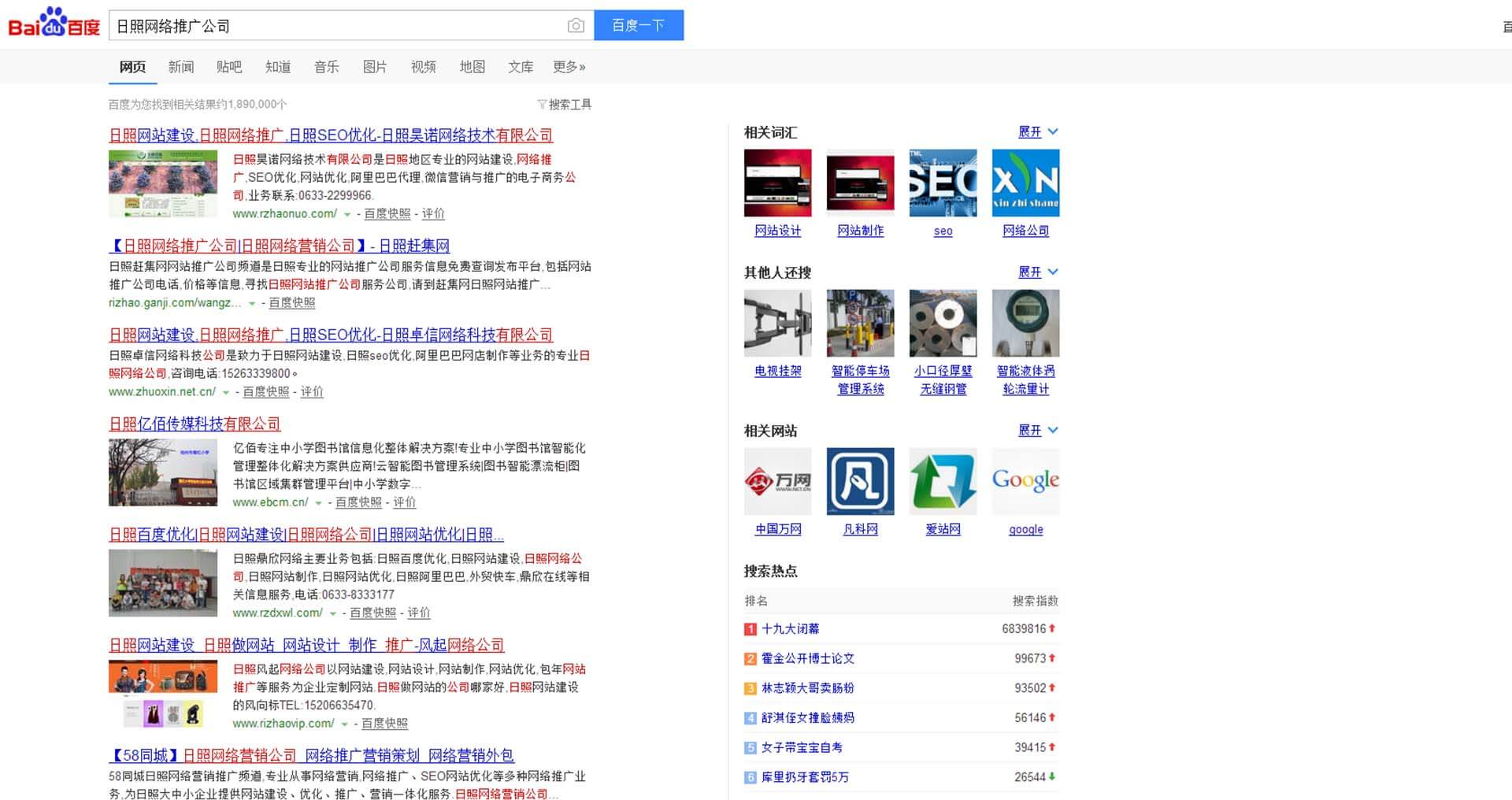Focus the search input containing 日照网络推广公司
Viewport: 1512px width, 800px height.
point(337,26)
